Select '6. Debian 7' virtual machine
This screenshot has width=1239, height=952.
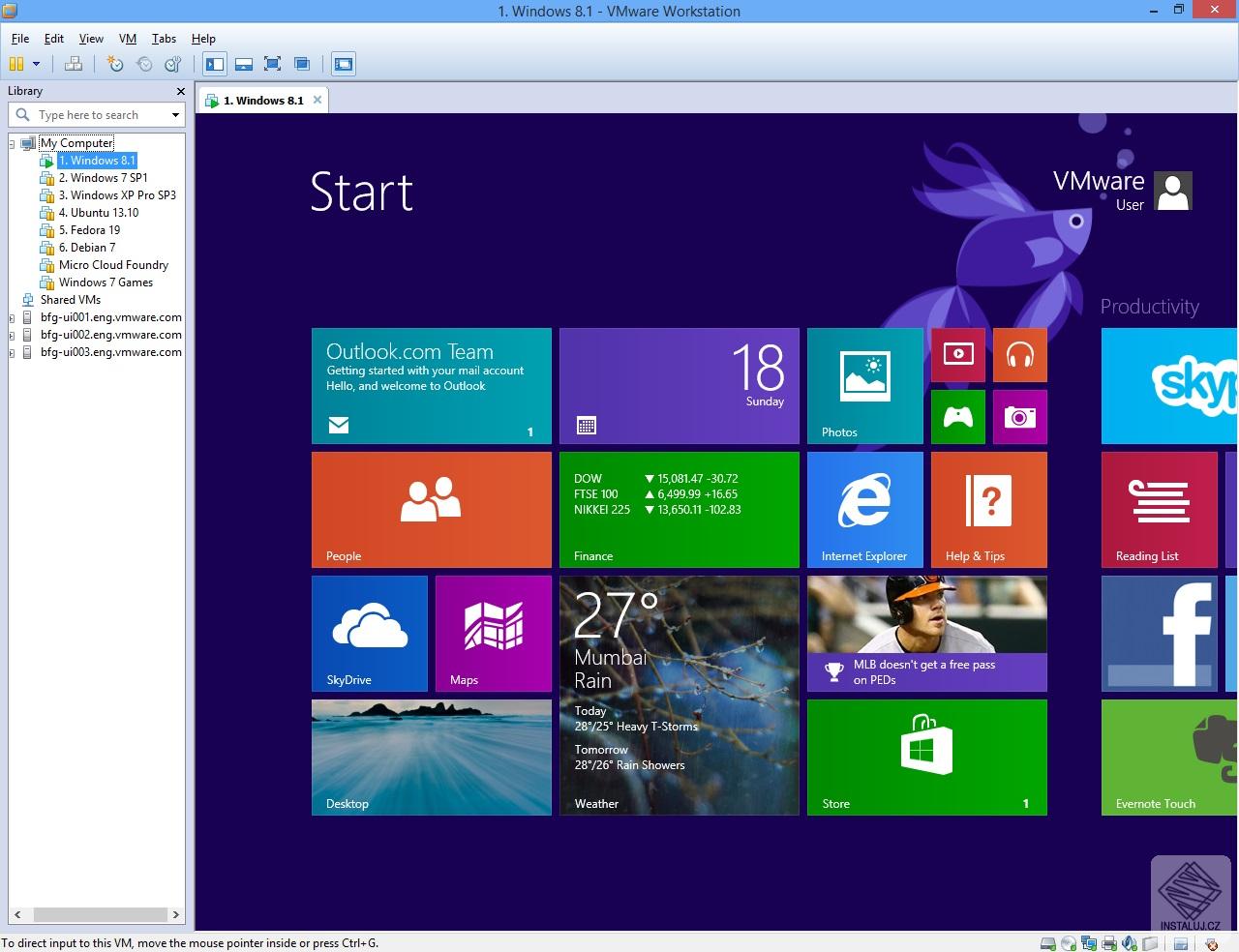[x=86, y=248]
